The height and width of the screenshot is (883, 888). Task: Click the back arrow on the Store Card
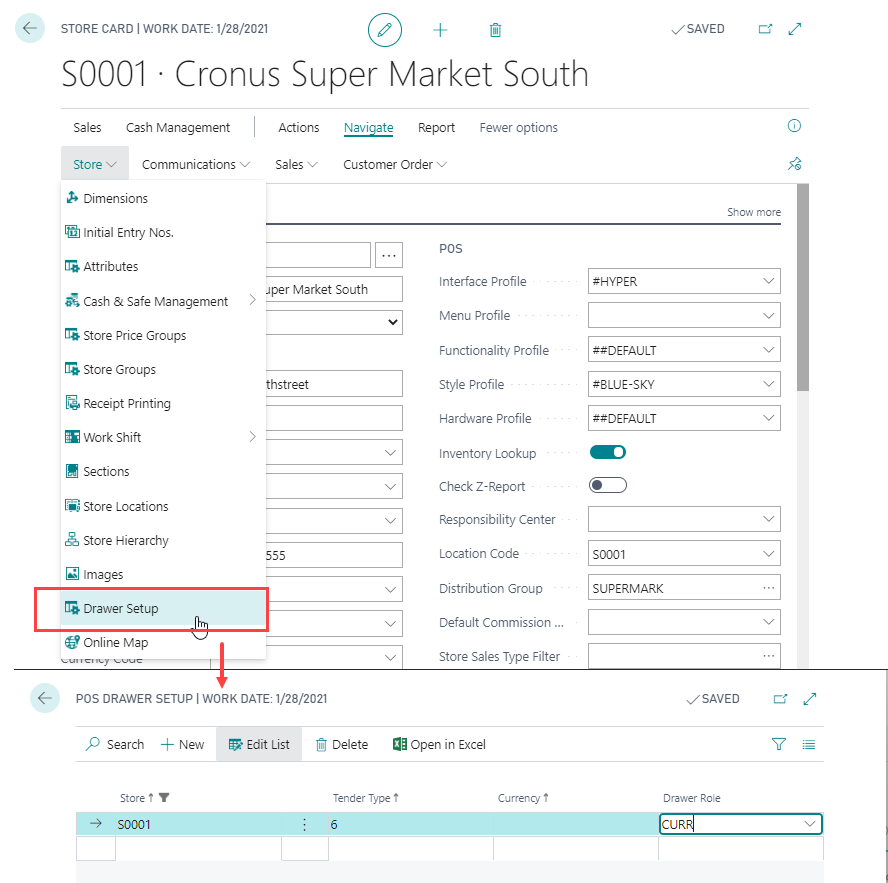[x=30, y=28]
